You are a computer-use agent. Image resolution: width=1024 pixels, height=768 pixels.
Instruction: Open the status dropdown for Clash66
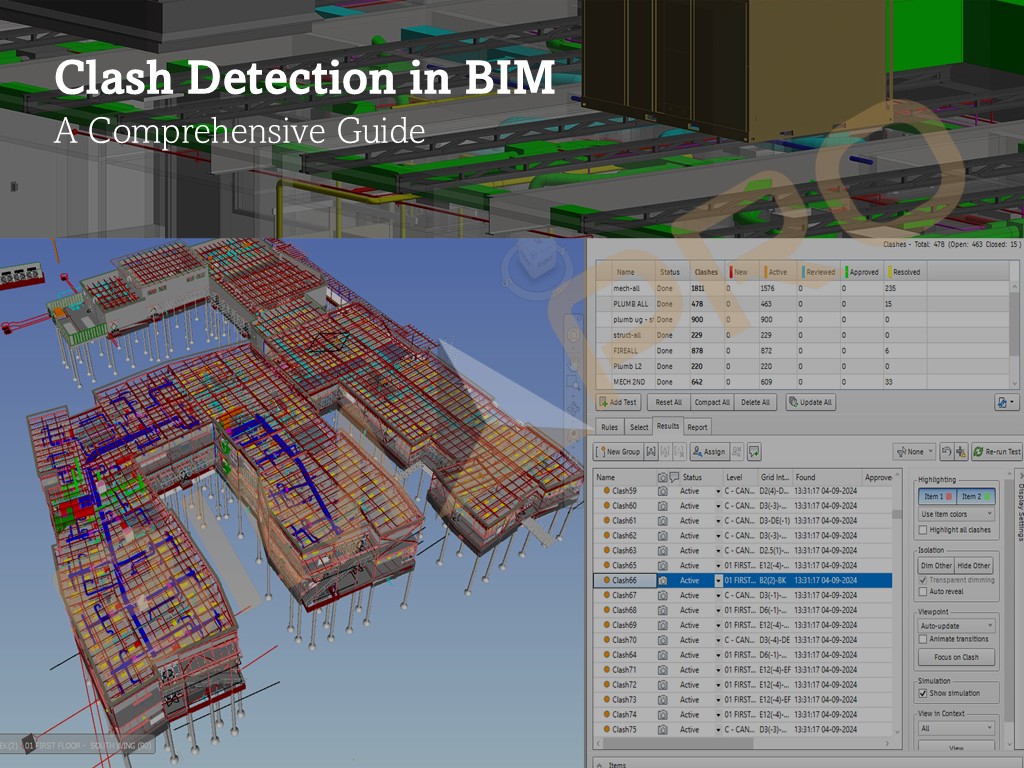(x=717, y=581)
